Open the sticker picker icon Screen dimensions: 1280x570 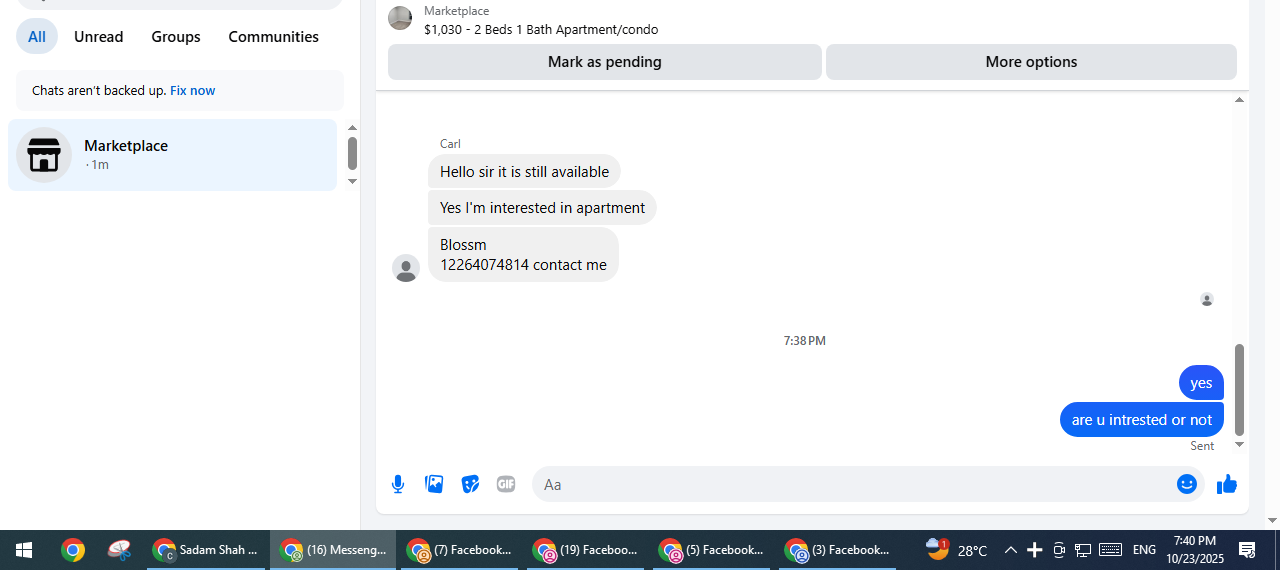click(x=470, y=484)
